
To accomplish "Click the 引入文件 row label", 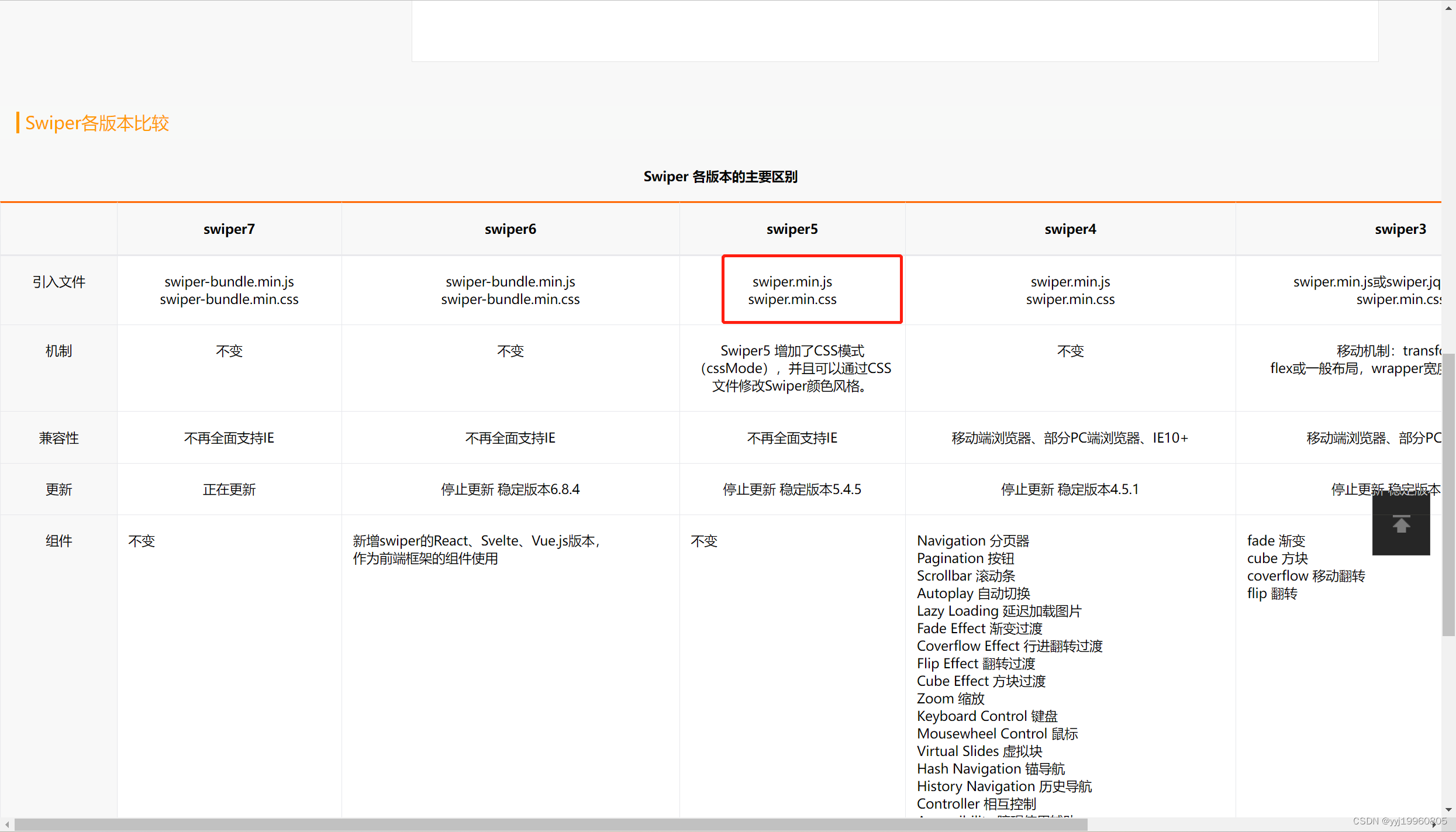I will 58,281.
